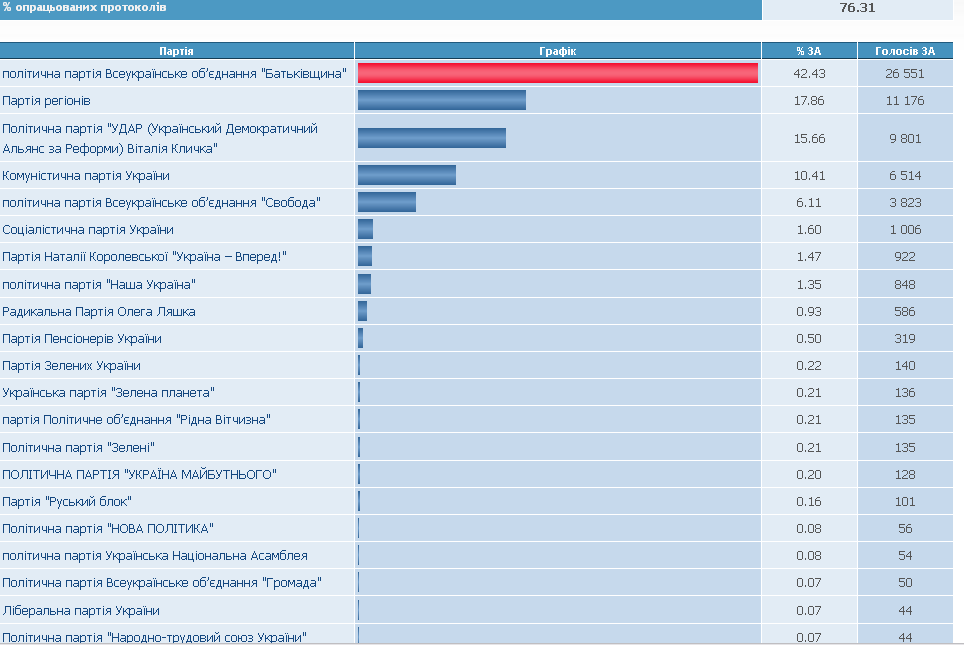This screenshot has height=645, width=964.
Task: Open Комуністична партія України entry
Action: pyautogui.click(x=86, y=176)
